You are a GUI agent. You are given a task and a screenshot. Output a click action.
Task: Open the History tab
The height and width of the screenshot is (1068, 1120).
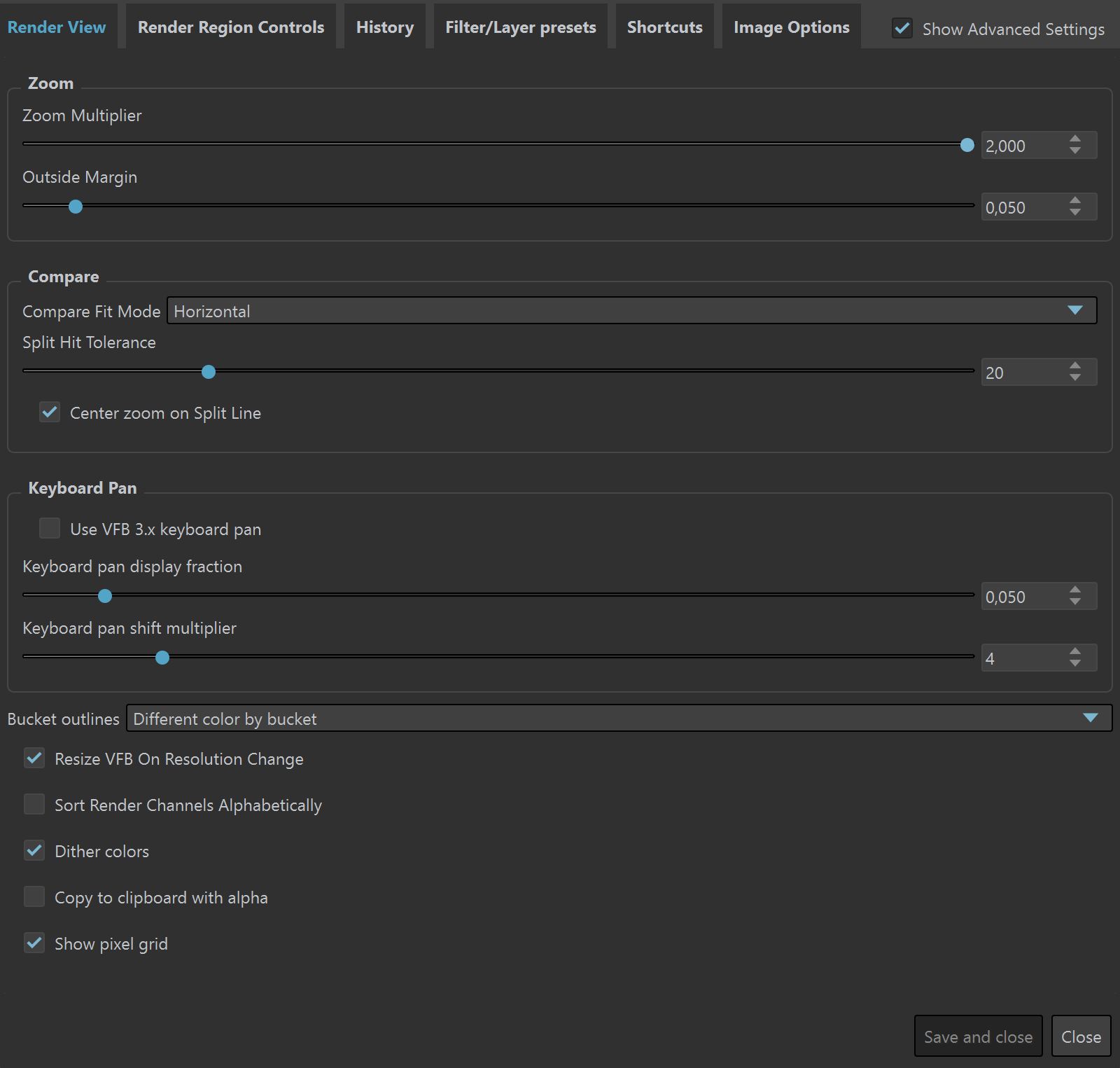pos(385,27)
